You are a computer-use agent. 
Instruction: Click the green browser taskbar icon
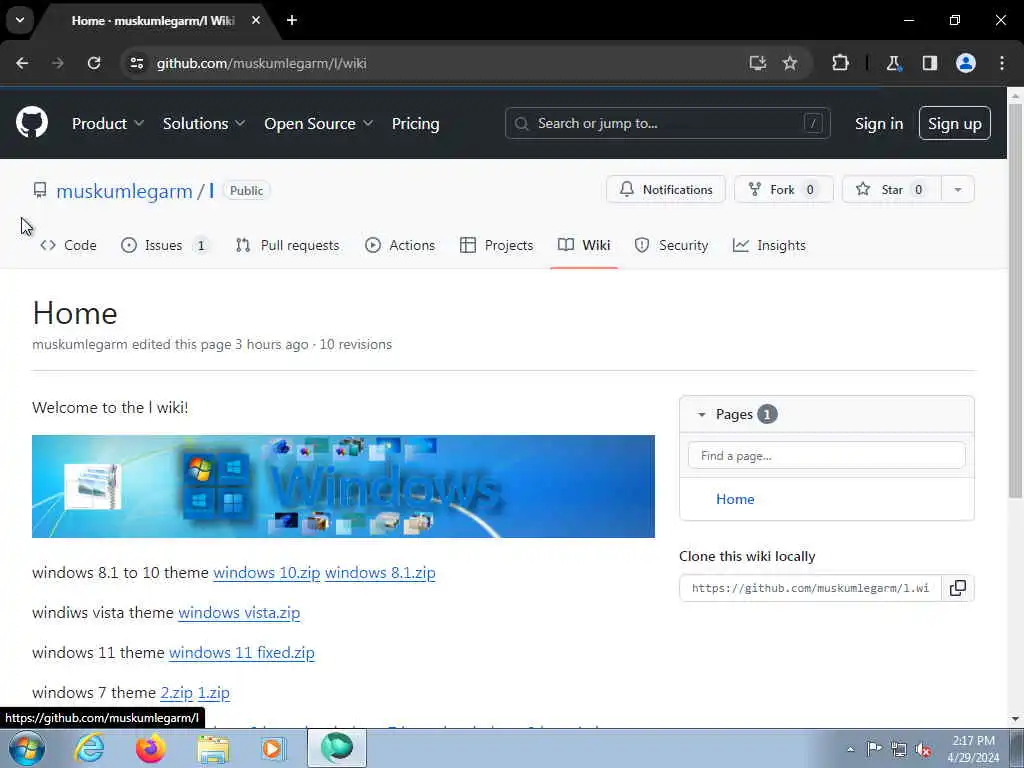(x=337, y=748)
